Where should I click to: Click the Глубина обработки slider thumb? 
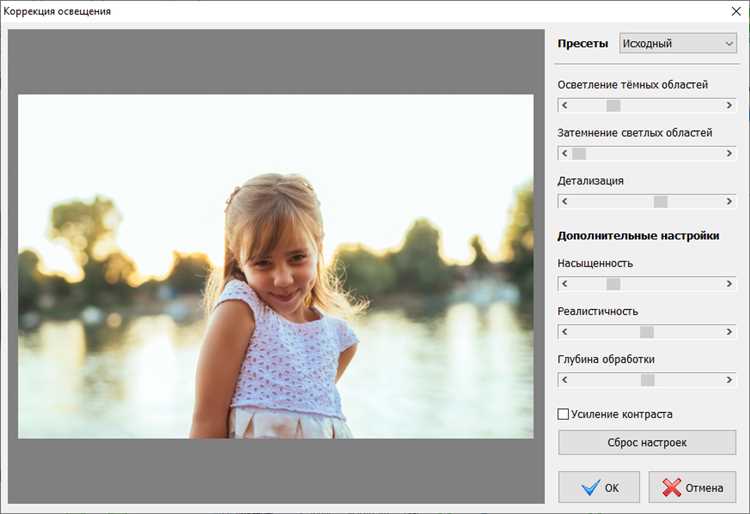[648, 380]
